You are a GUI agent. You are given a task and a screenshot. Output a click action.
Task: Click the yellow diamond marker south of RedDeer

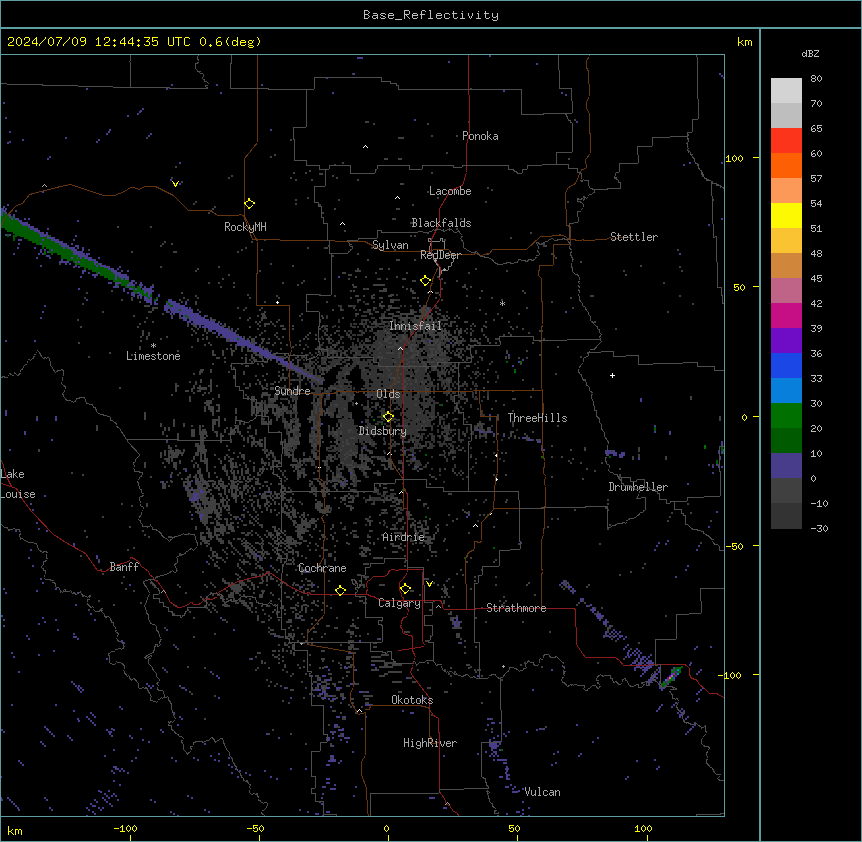coord(425,280)
